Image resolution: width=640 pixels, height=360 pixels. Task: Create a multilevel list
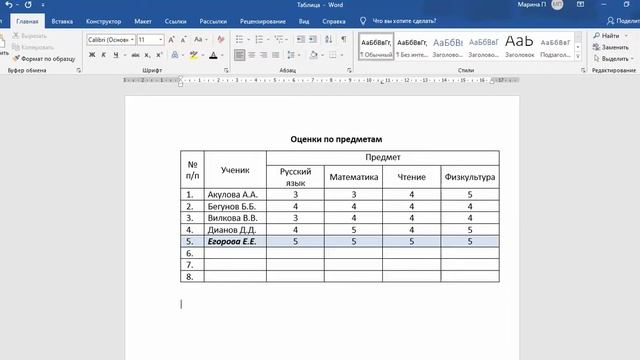pos(279,40)
